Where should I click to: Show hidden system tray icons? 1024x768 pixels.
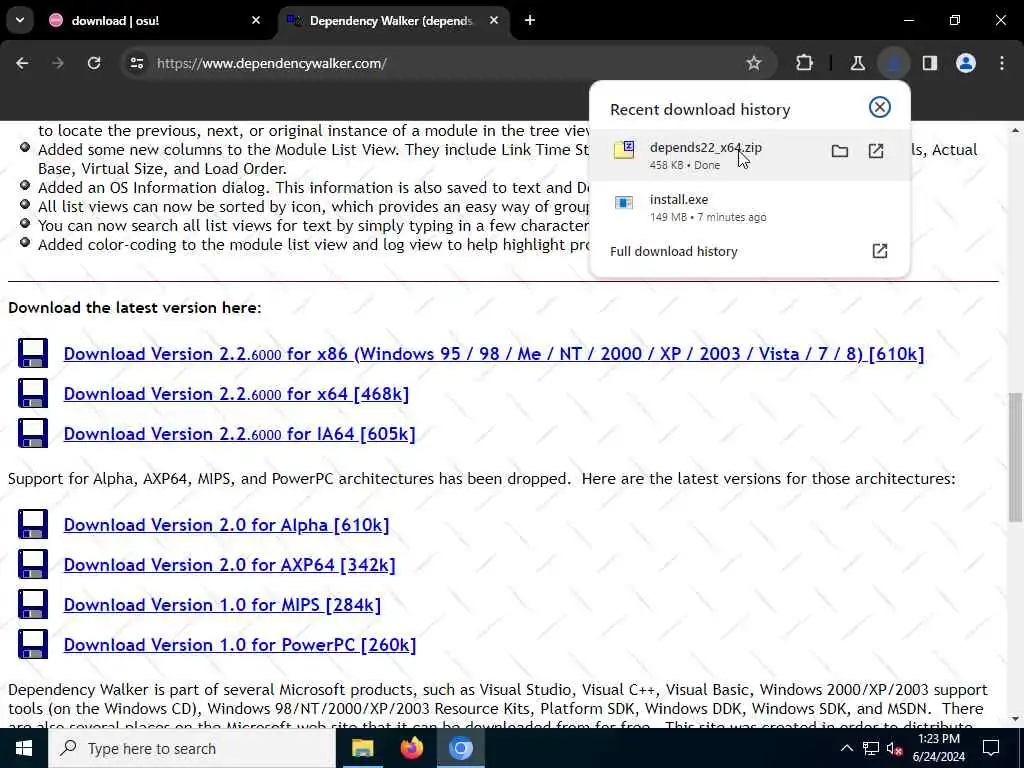[x=846, y=749]
